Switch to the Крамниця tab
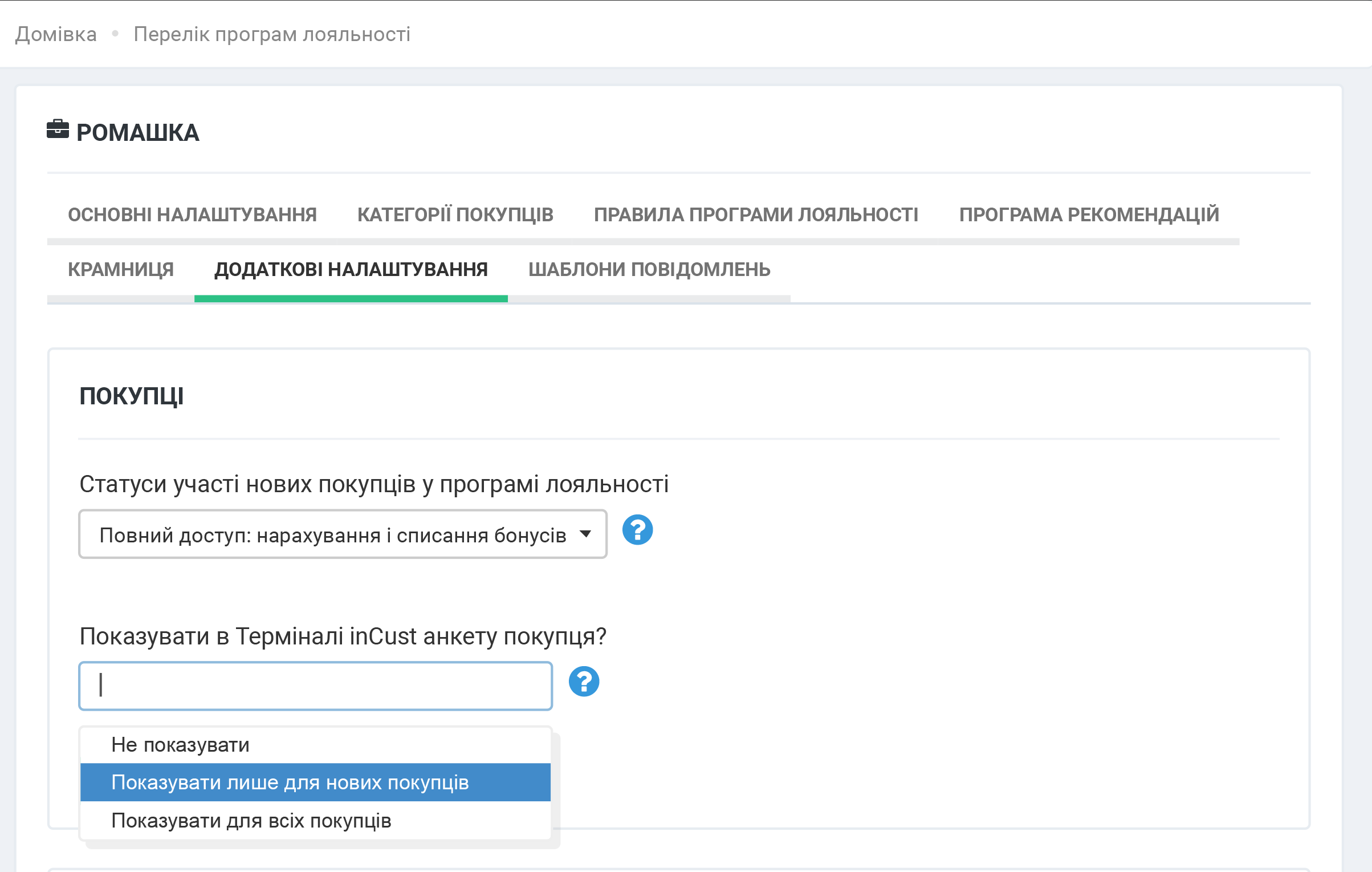The width and height of the screenshot is (1372, 872). pos(121,269)
